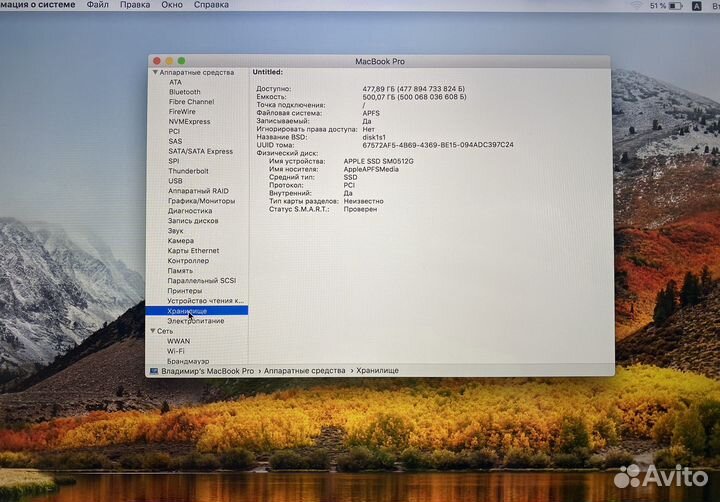Click the BSD name disk1s1

pos(374,137)
